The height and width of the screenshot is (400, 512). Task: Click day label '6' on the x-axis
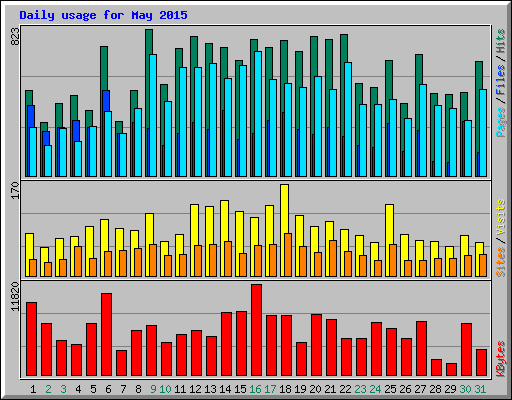coord(108,389)
